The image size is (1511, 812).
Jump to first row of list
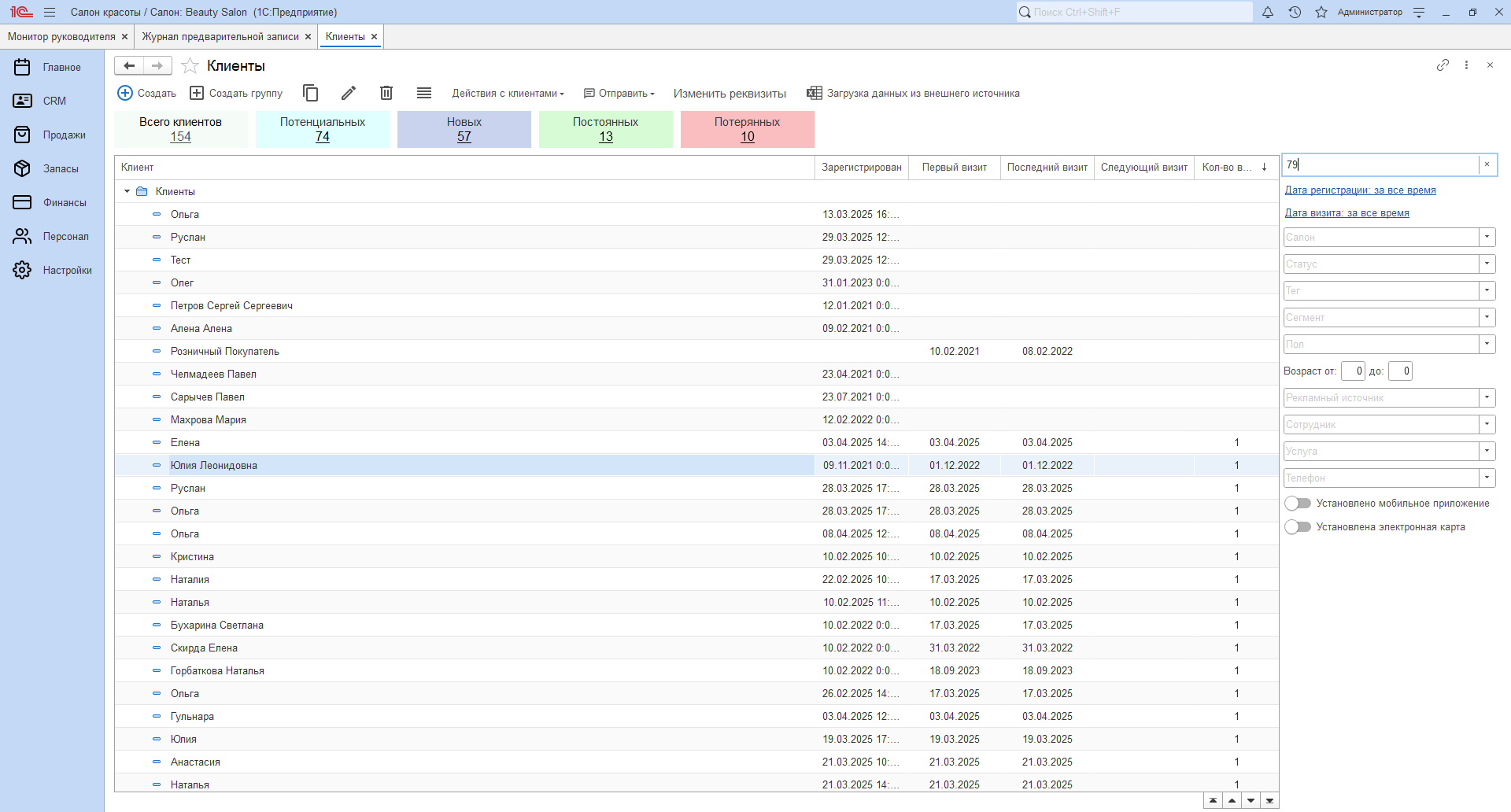tap(1213, 800)
